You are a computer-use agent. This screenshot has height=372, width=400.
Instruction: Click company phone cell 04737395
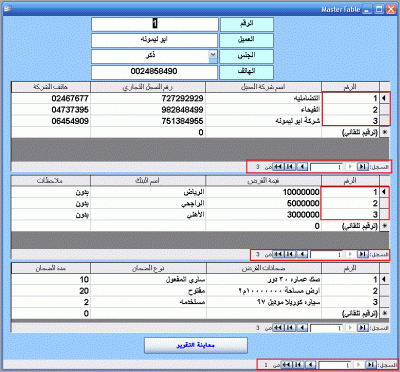click(51, 110)
